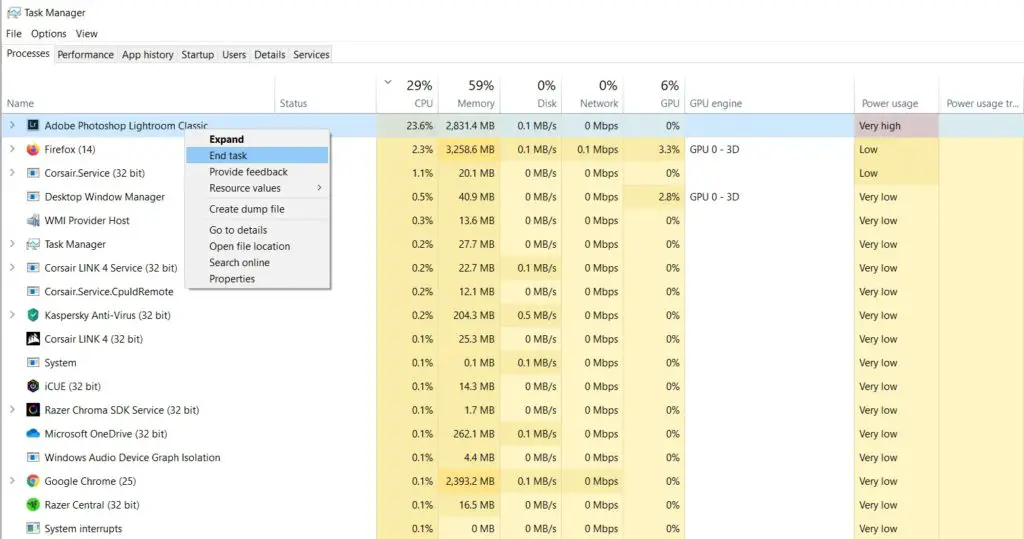Viewport: 1024px width, 539px height.
Task: Open the File menu
Action: 14,34
